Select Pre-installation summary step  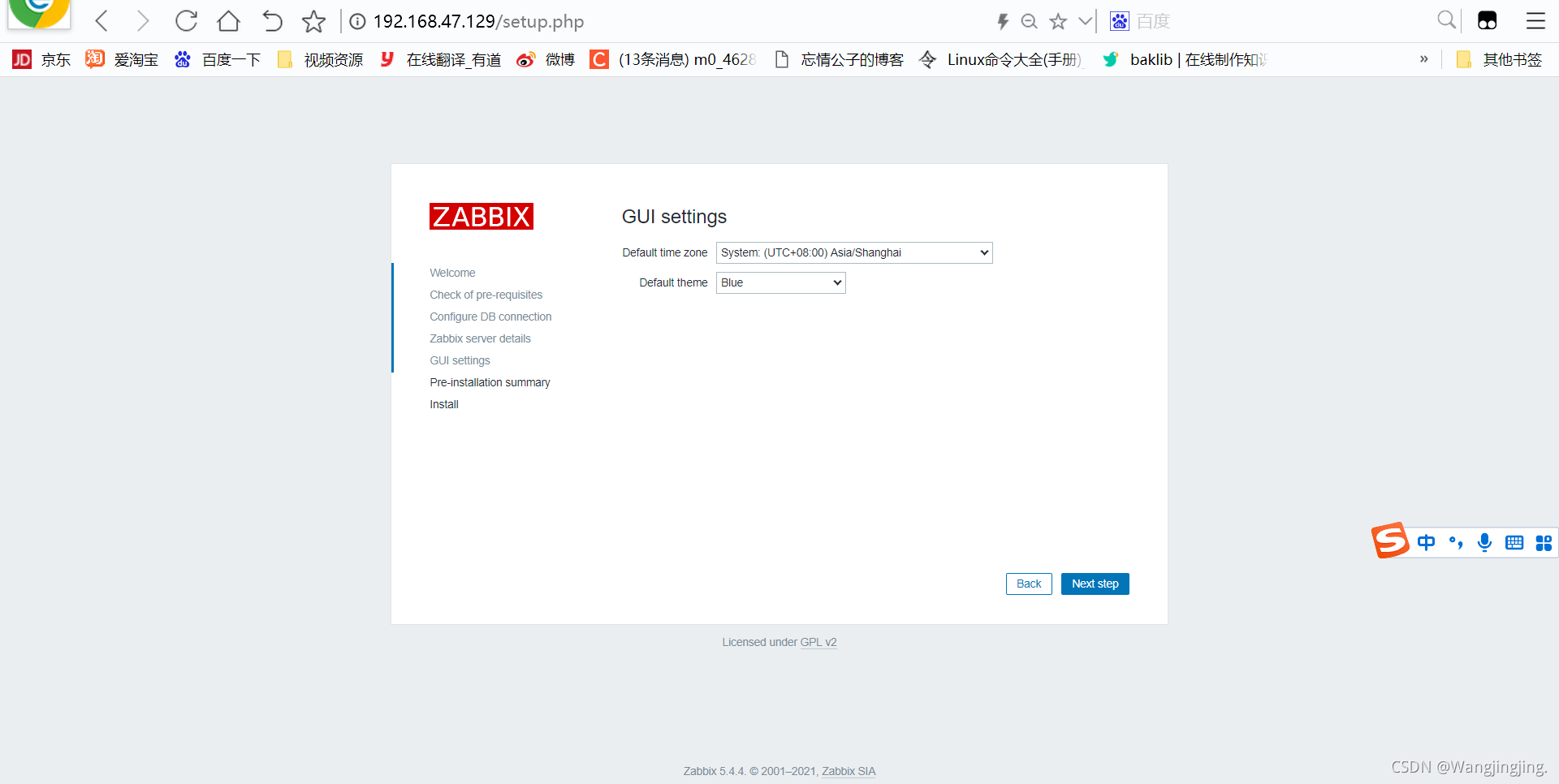tap(490, 382)
